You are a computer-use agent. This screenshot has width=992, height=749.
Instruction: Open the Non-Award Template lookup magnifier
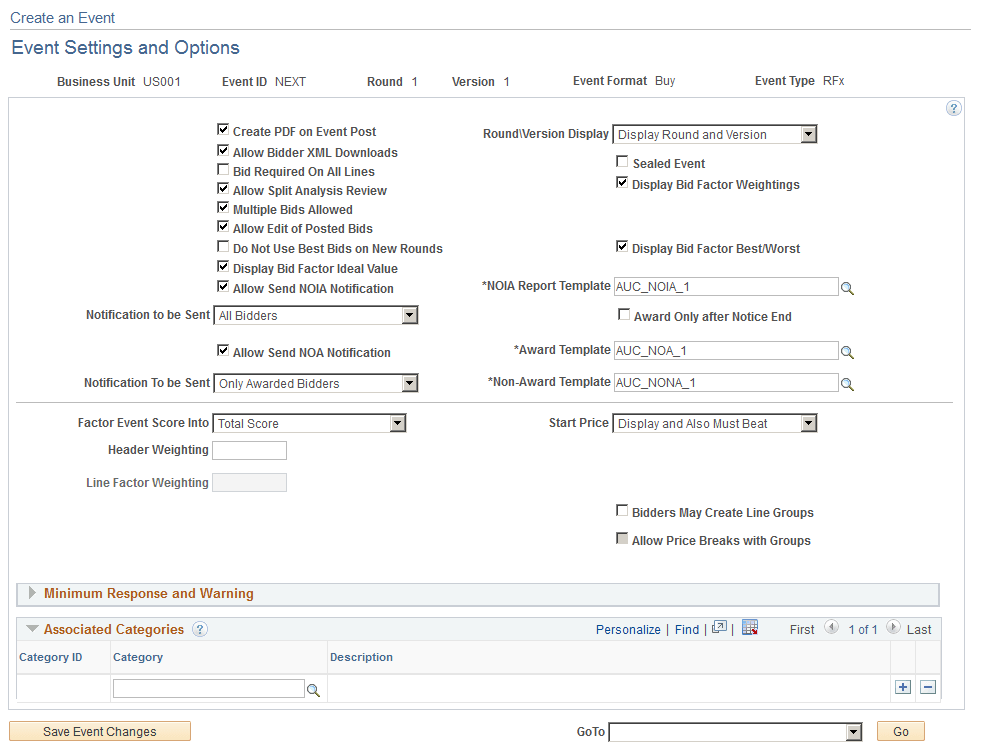tap(848, 383)
